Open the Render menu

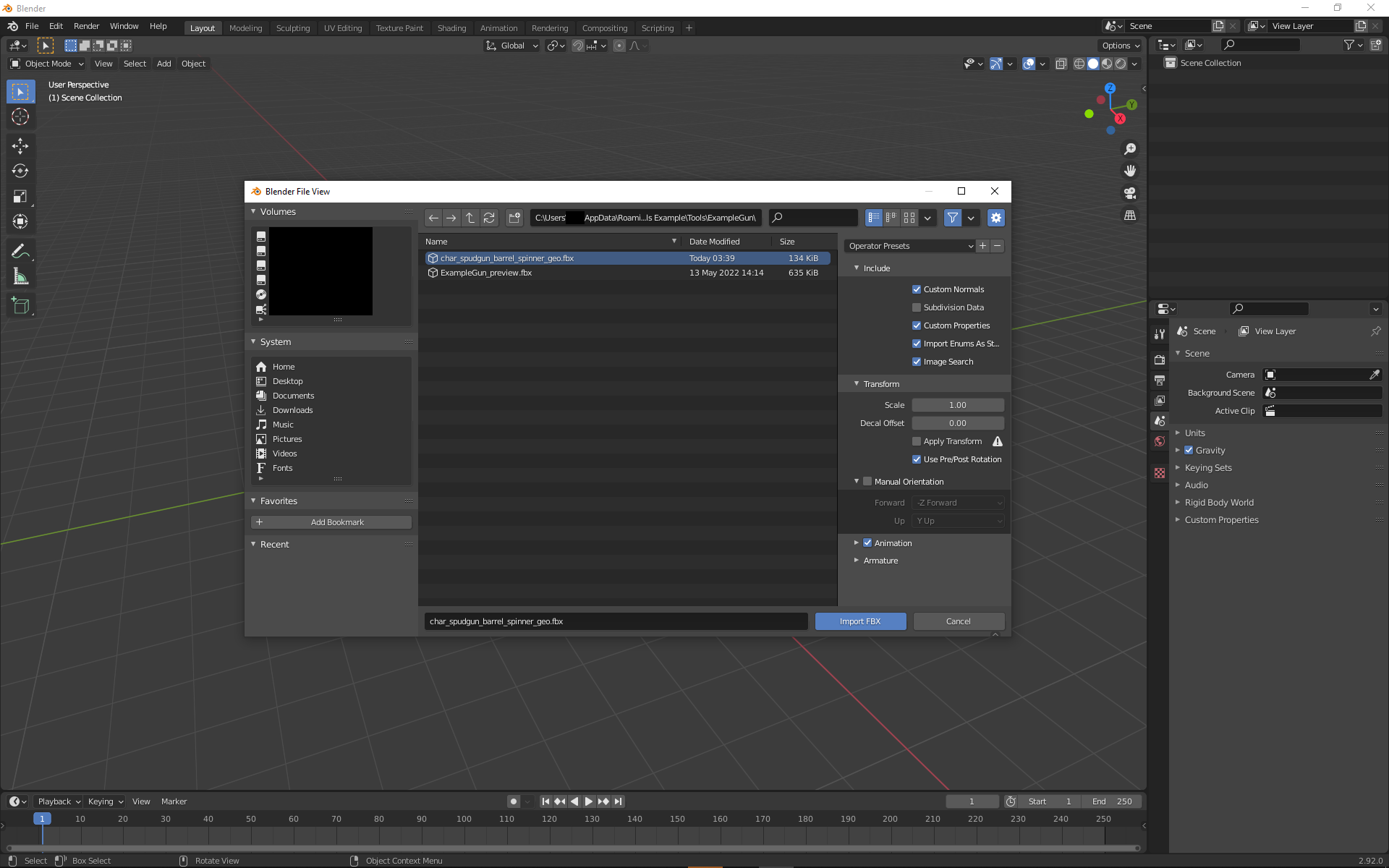(x=86, y=26)
